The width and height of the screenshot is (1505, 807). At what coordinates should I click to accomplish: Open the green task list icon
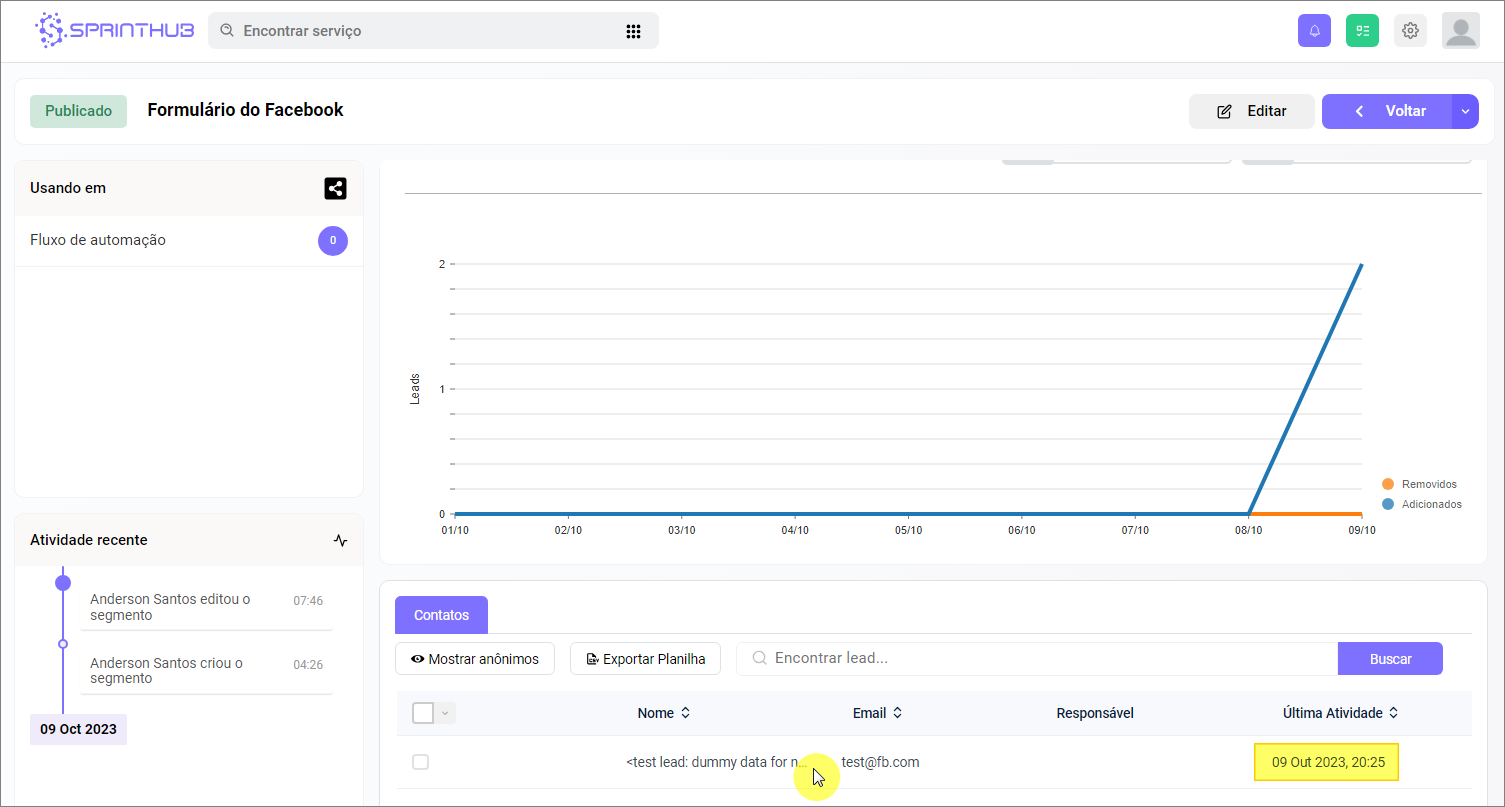pyautogui.click(x=1362, y=31)
